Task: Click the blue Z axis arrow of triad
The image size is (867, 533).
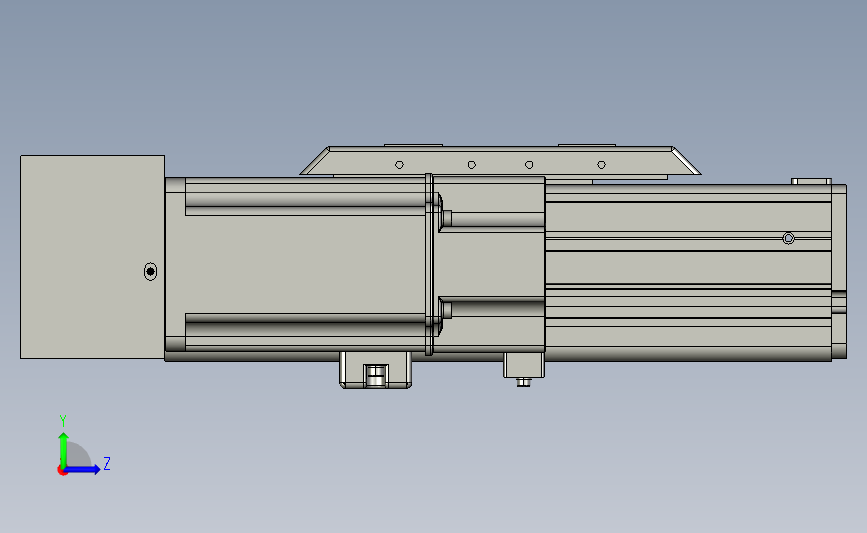Action: pos(82,470)
